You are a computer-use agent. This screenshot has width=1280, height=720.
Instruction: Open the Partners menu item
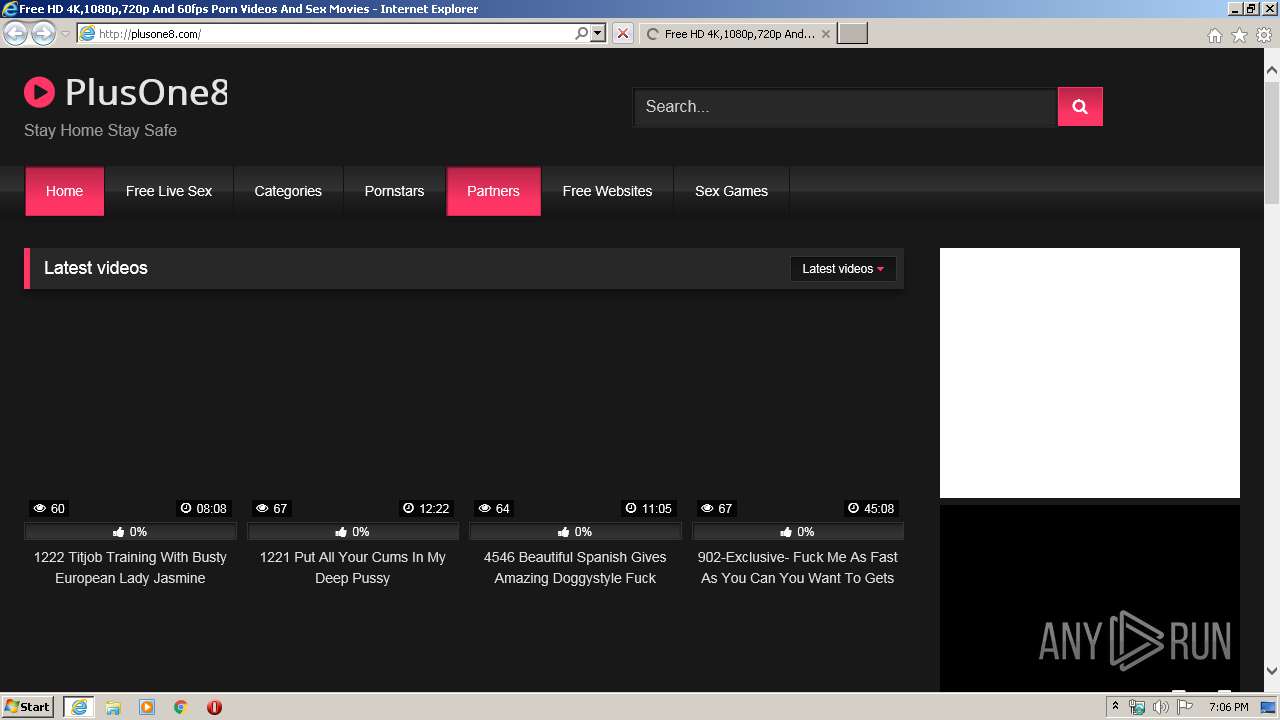point(493,191)
